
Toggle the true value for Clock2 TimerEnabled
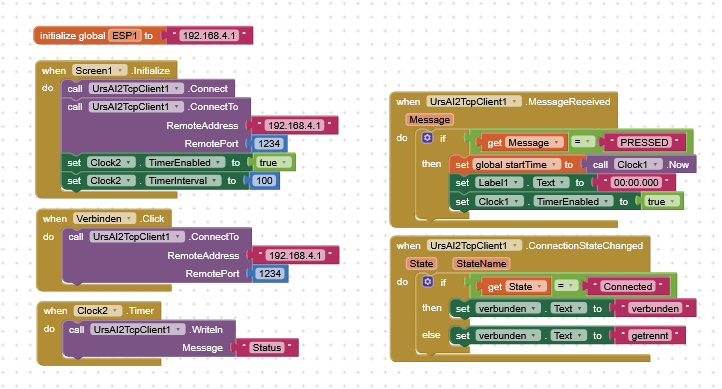273,163
